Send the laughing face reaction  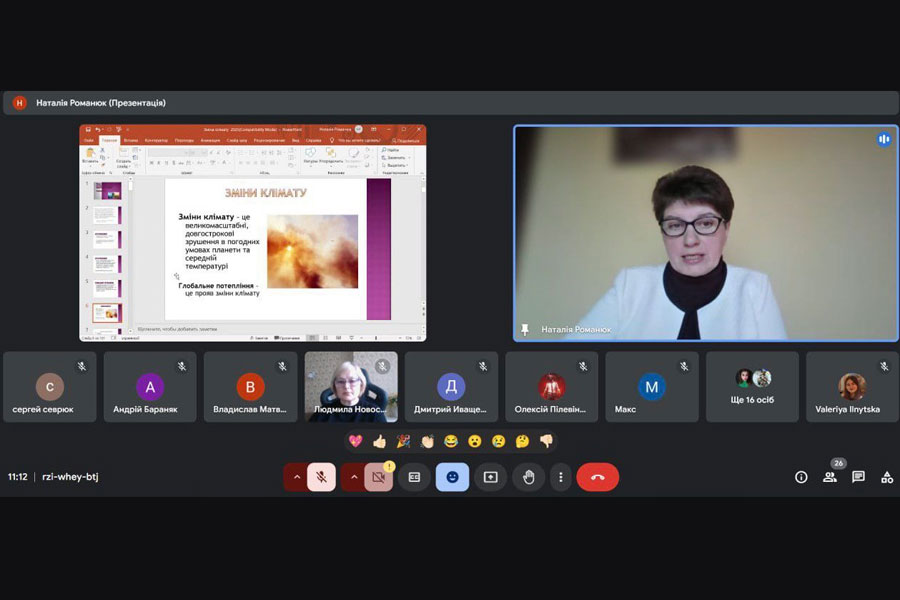coord(451,441)
